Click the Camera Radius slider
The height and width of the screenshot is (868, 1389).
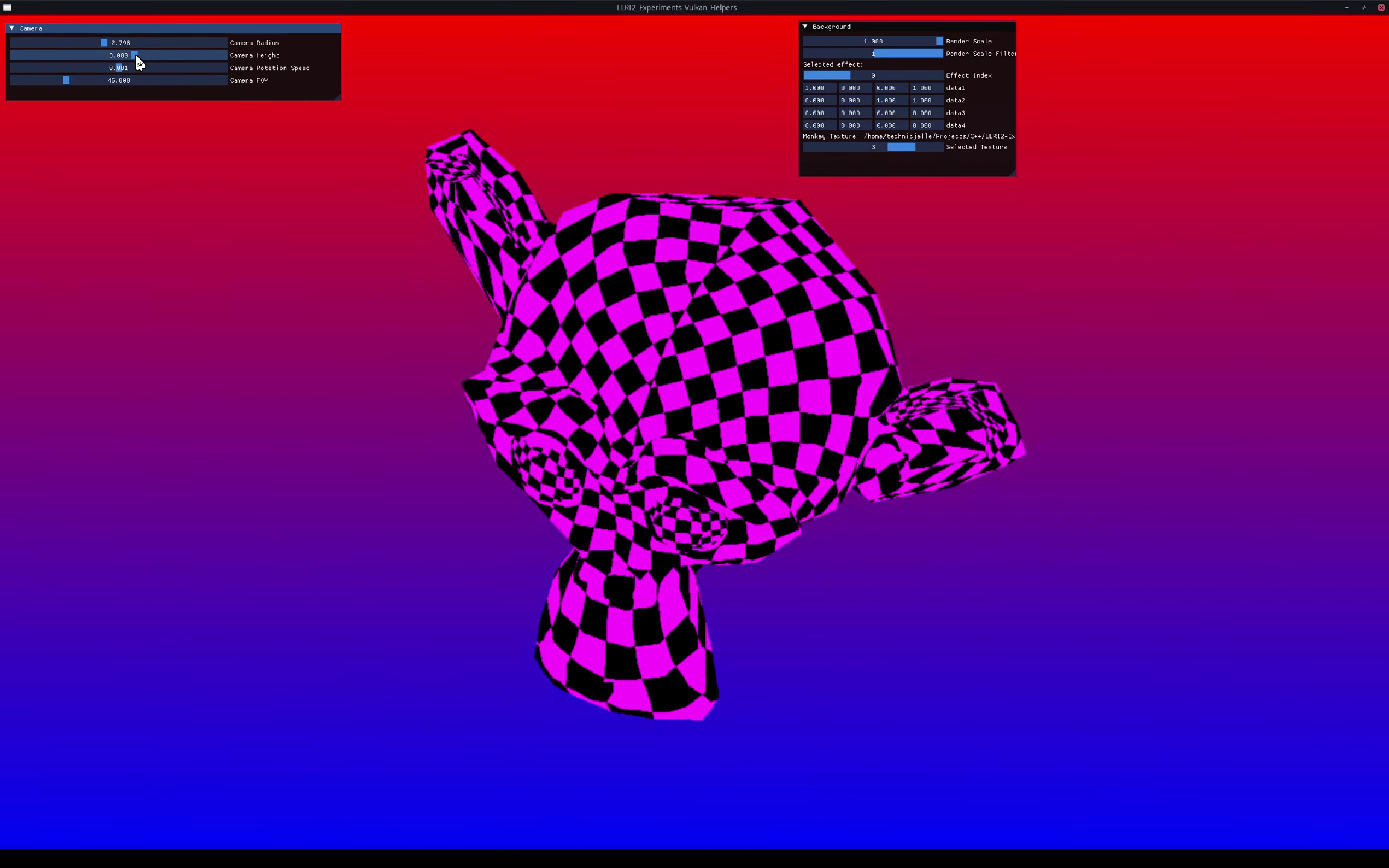tap(118, 43)
